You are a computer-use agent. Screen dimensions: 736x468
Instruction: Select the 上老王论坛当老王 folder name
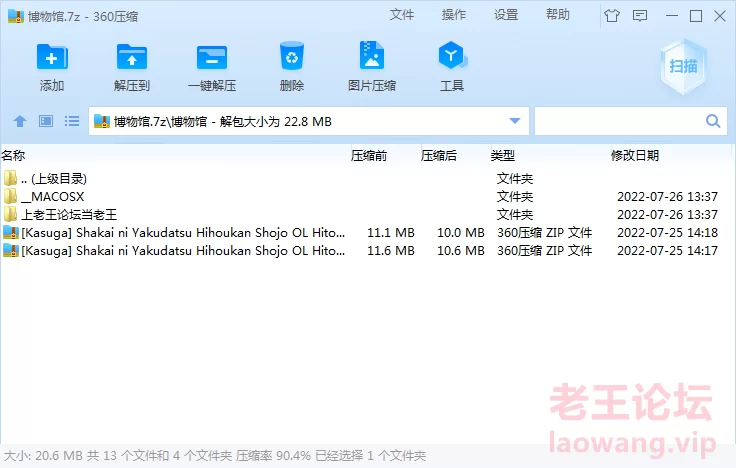69,215
